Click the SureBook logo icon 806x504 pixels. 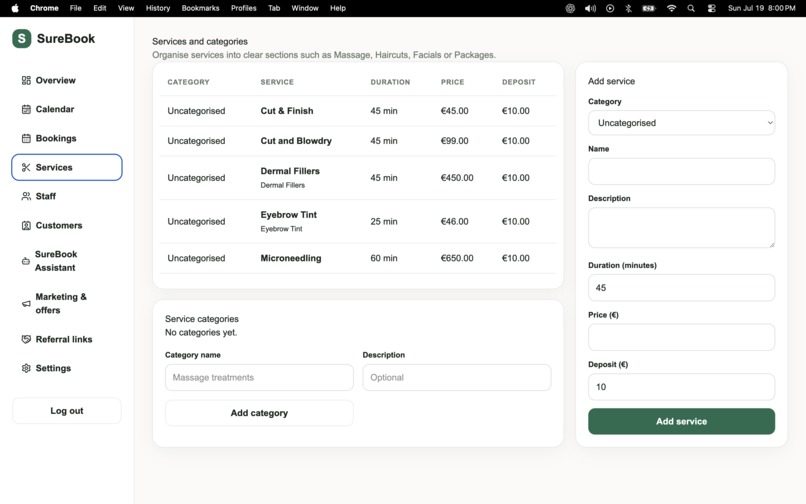click(x=22, y=39)
